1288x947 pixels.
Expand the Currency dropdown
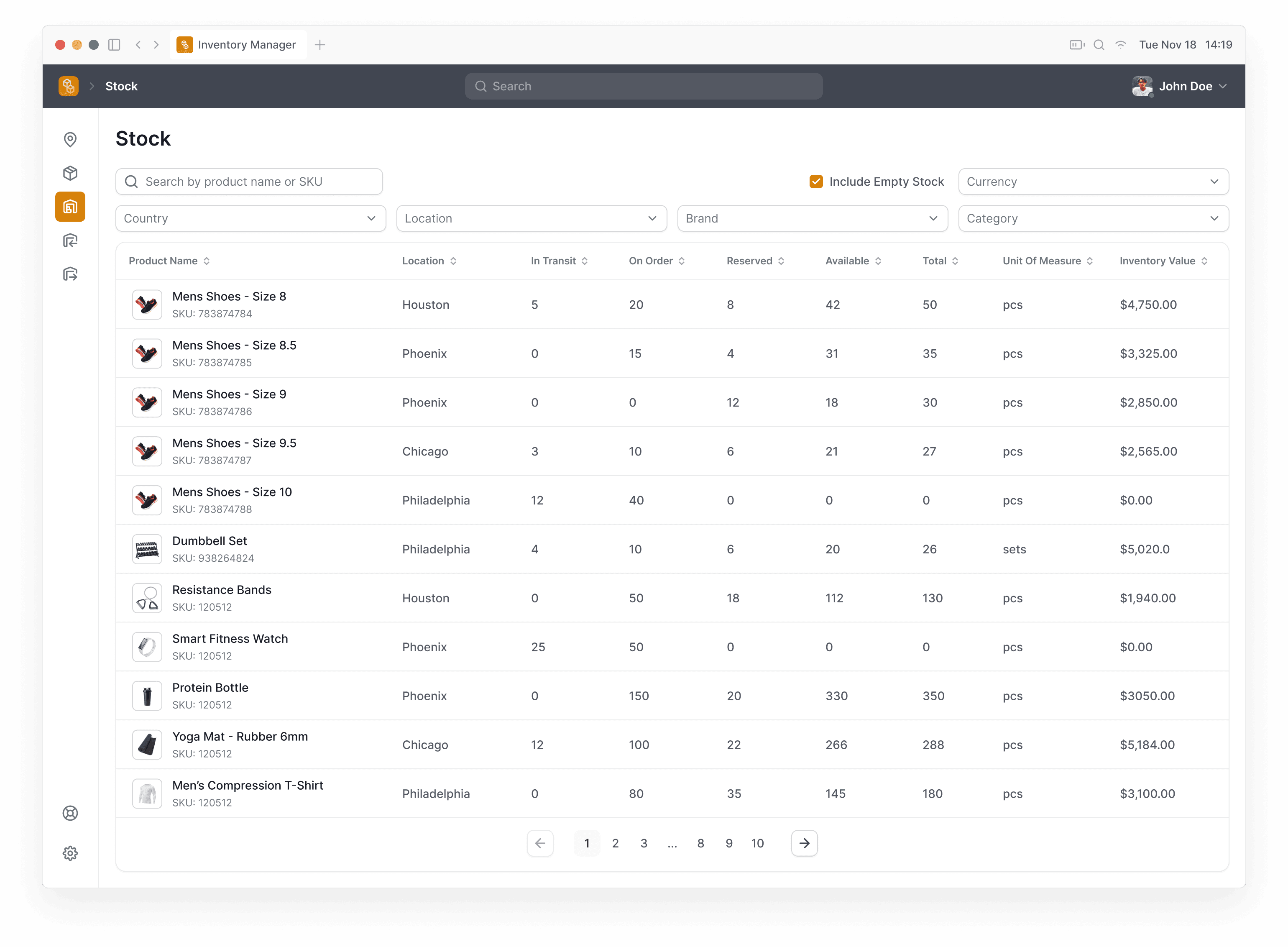tap(1093, 182)
